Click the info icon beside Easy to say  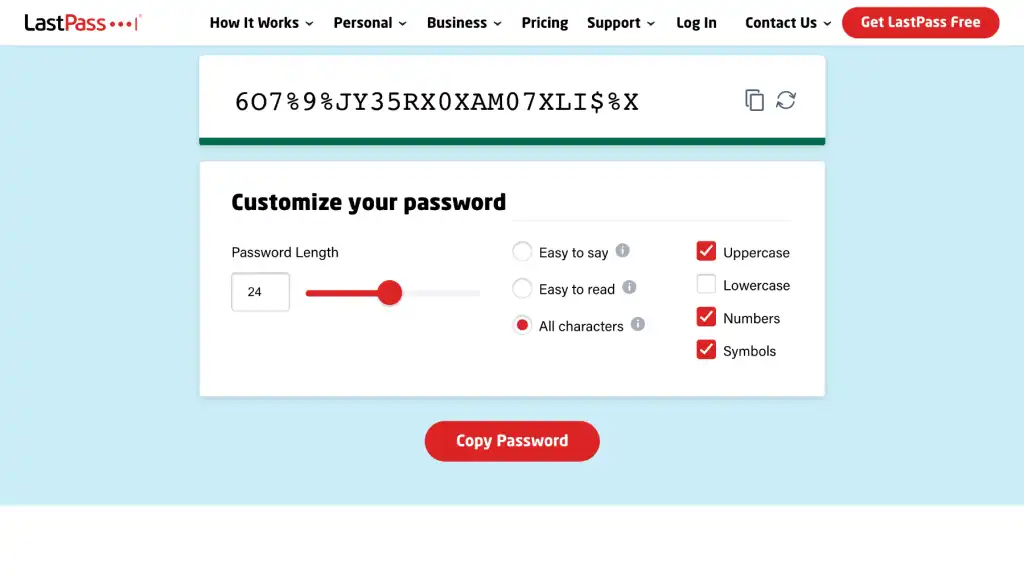[622, 251]
